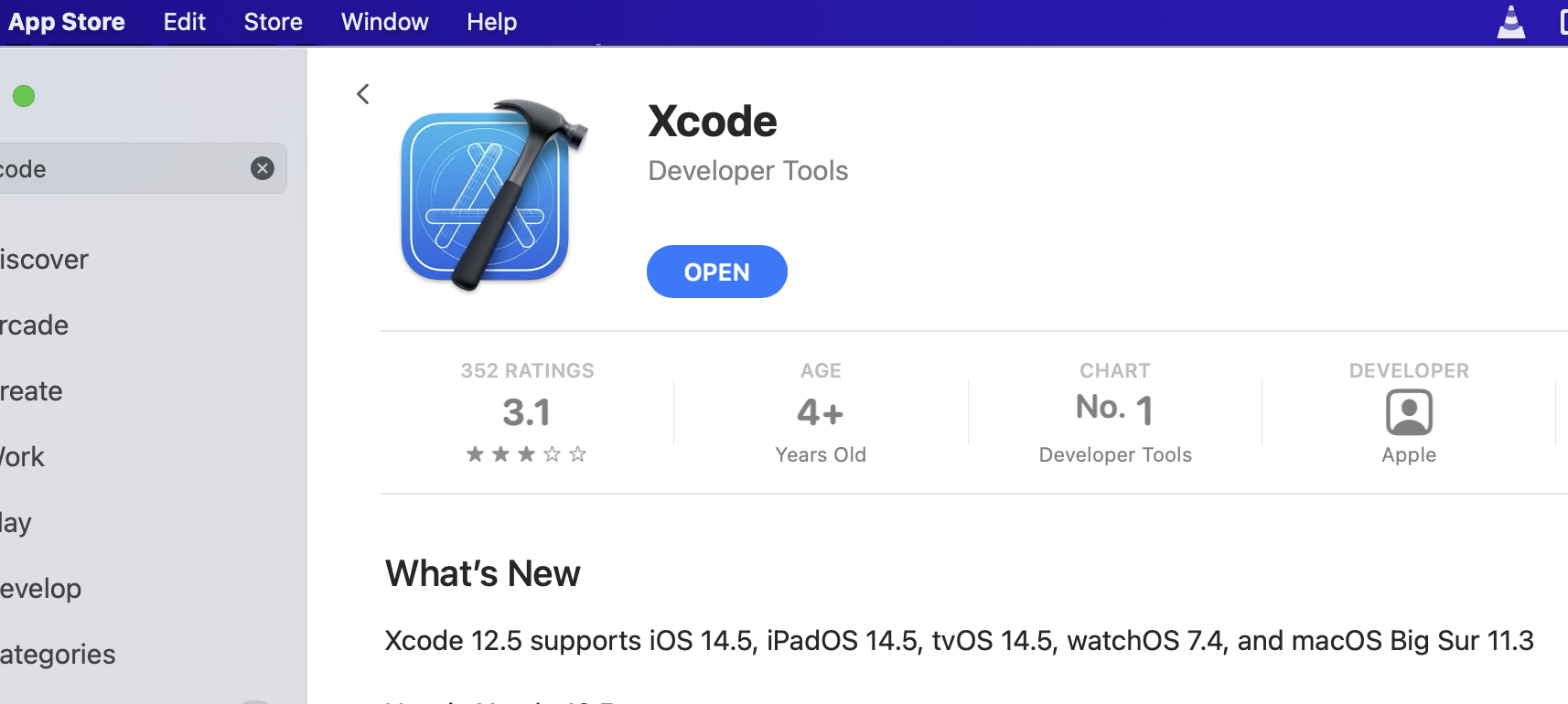Open the Store menu
This screenshot has height=704, width=1568.
[x=273, y=22]
